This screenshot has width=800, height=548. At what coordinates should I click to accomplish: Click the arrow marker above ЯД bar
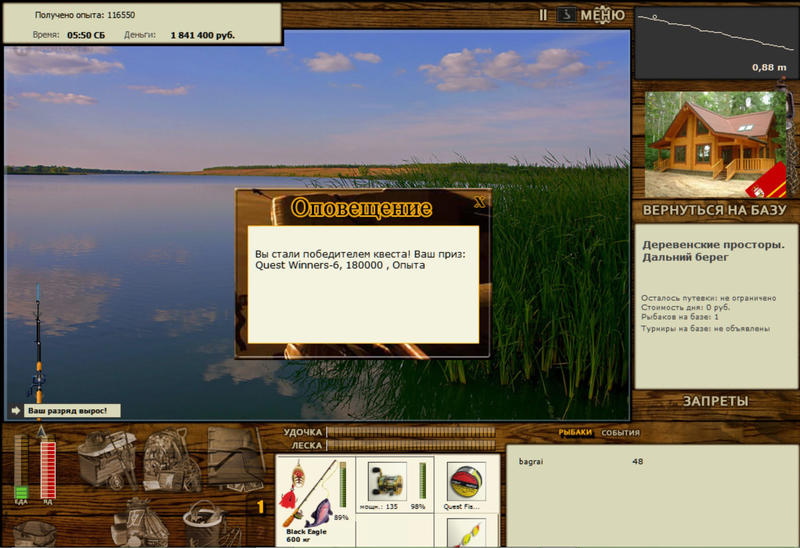coord(42,432)
